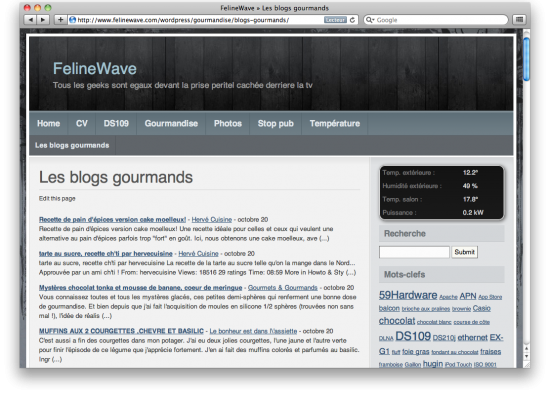Open the FelineWave site title link
550x395 pixels.
[x=95, y=68]
